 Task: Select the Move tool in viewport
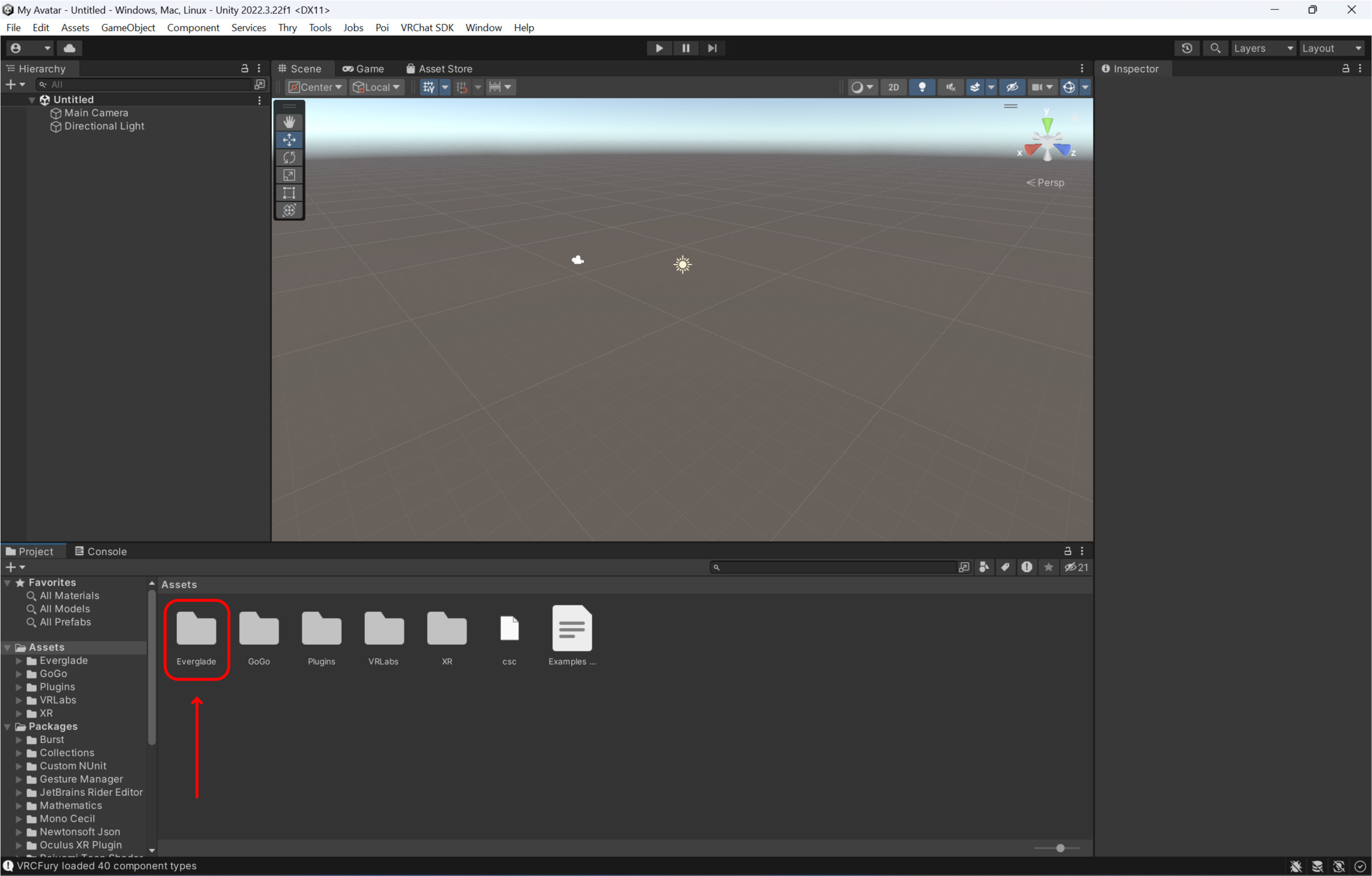pyautogui.click(x=289, y=140)
